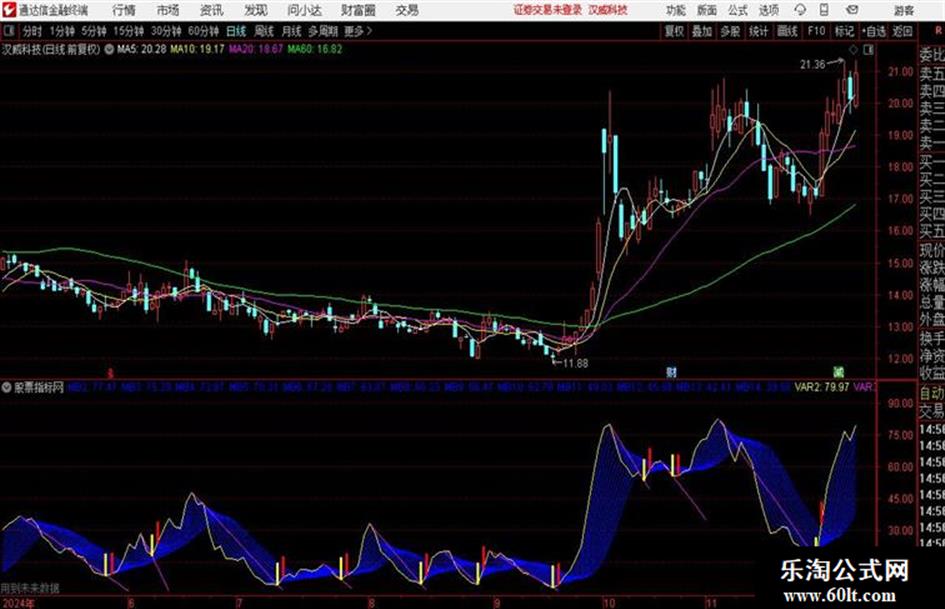The image size is (945, 609).
Task: Click the 证券交易未登录 login link
Action: click(548, 10)
